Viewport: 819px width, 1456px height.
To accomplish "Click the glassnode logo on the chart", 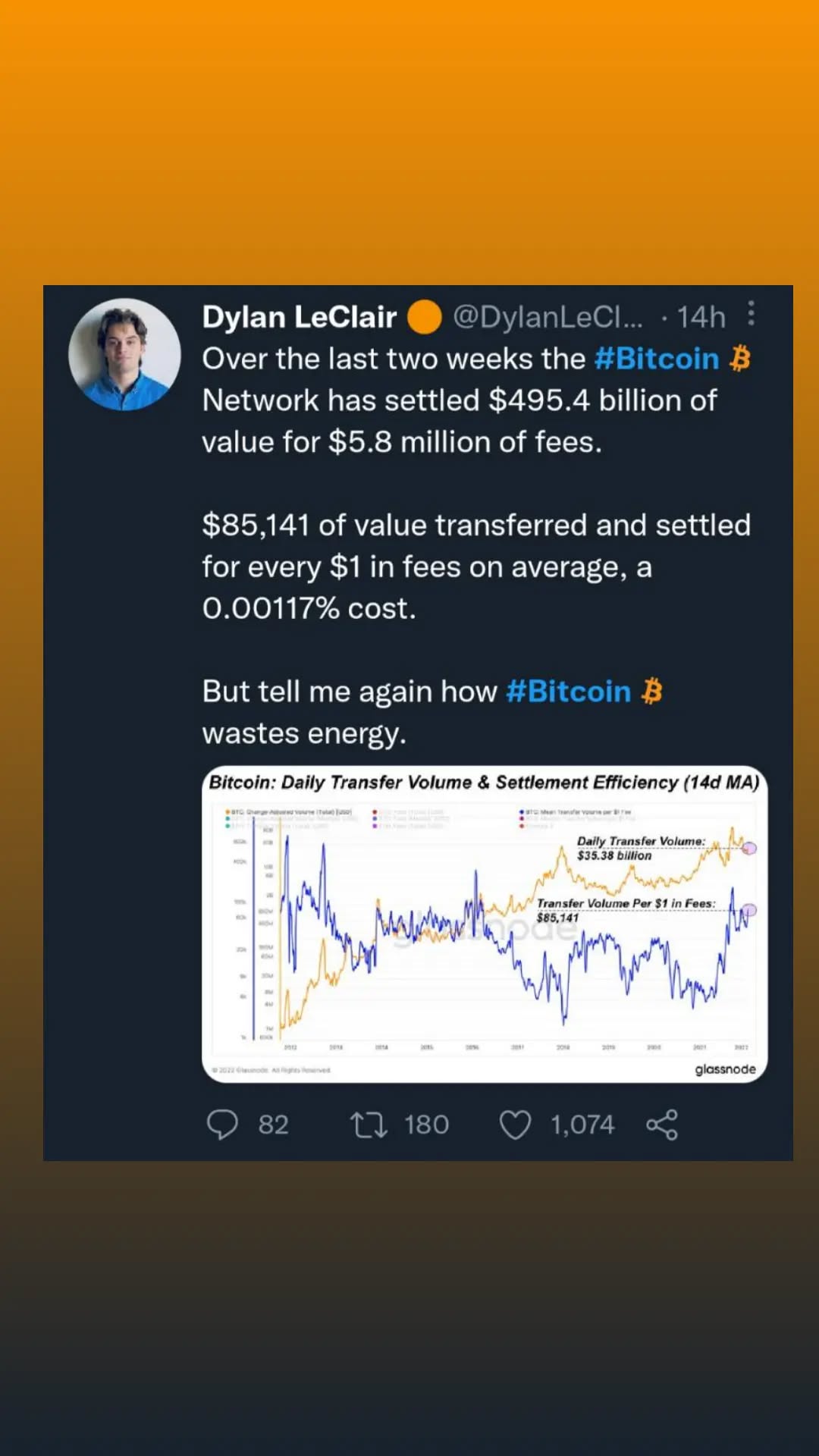I will point(725,1069).
